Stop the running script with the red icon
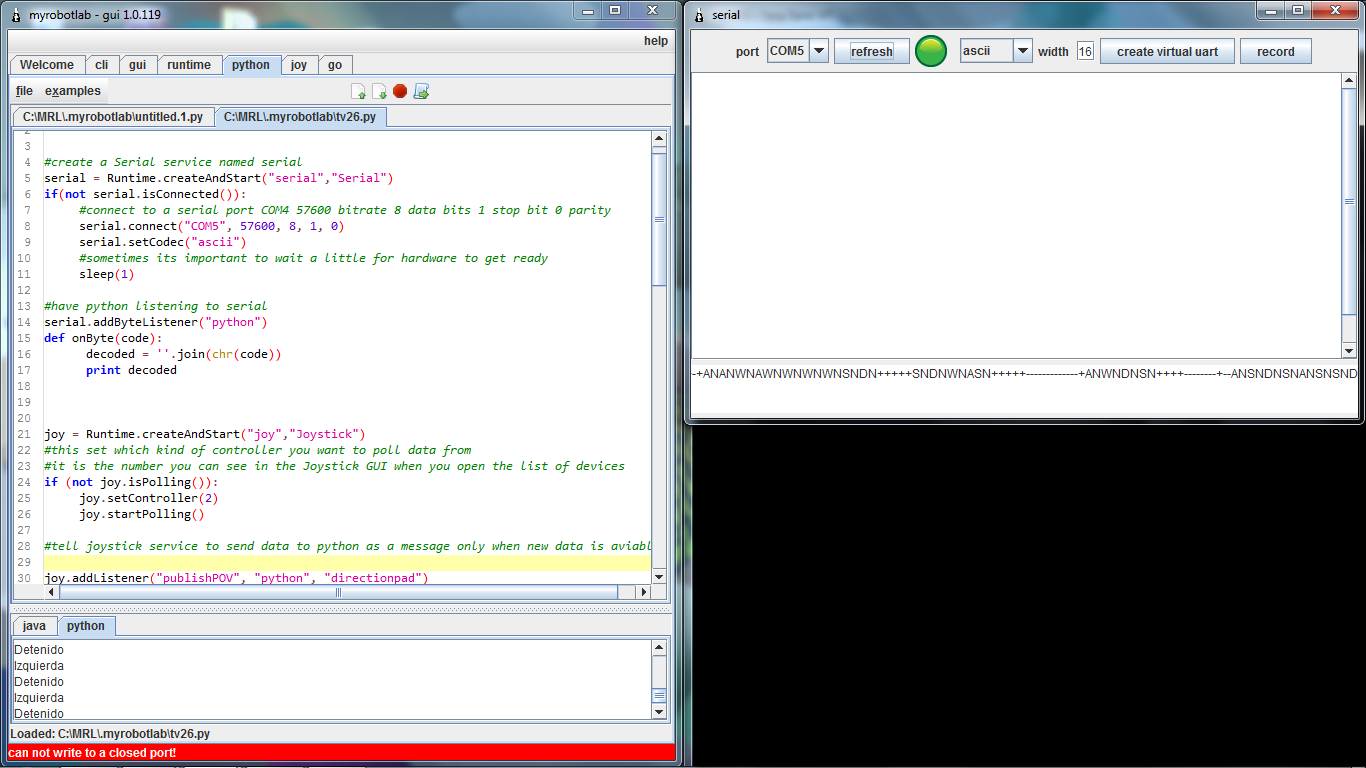 point(400,92)
